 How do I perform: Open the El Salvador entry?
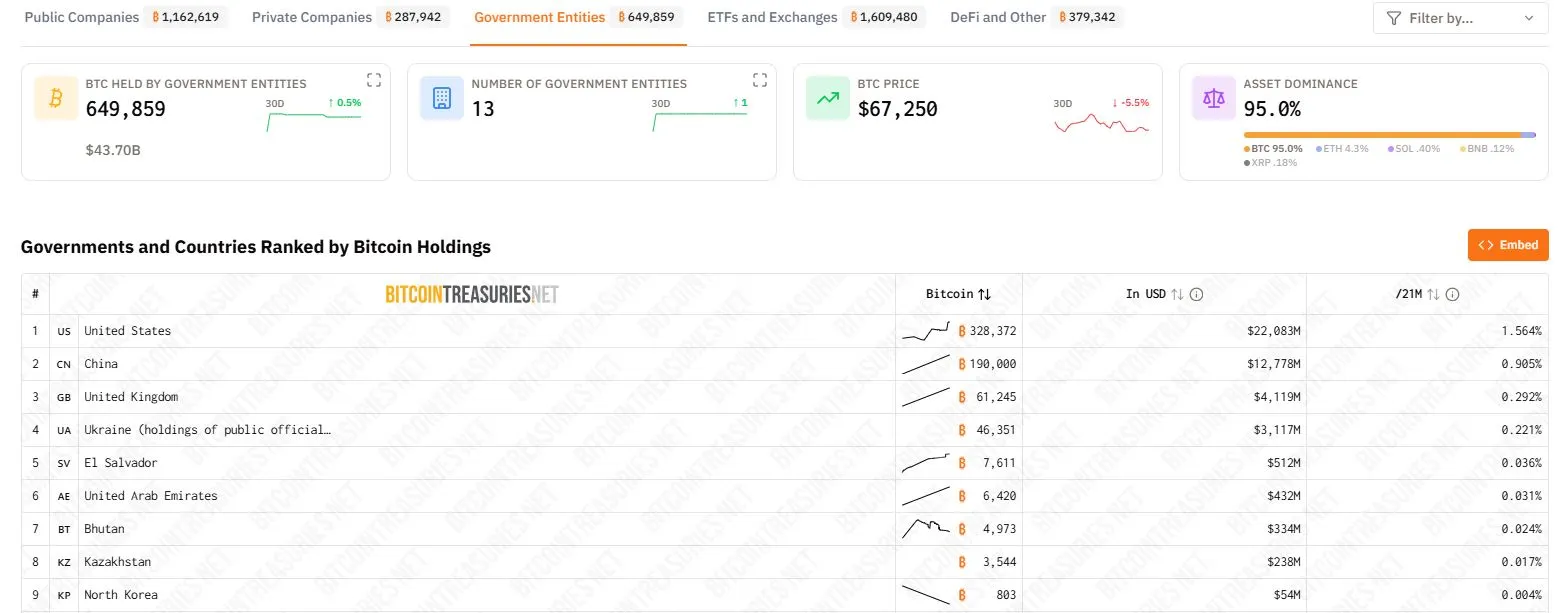[120, 463]
